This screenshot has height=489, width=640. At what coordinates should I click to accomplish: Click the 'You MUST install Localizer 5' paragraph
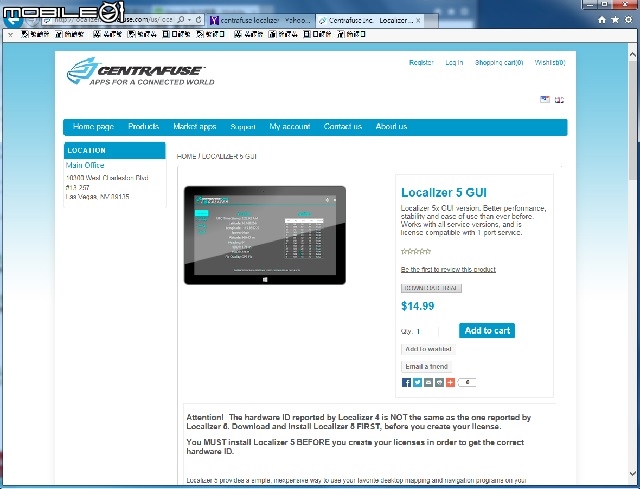pos(355,447)
